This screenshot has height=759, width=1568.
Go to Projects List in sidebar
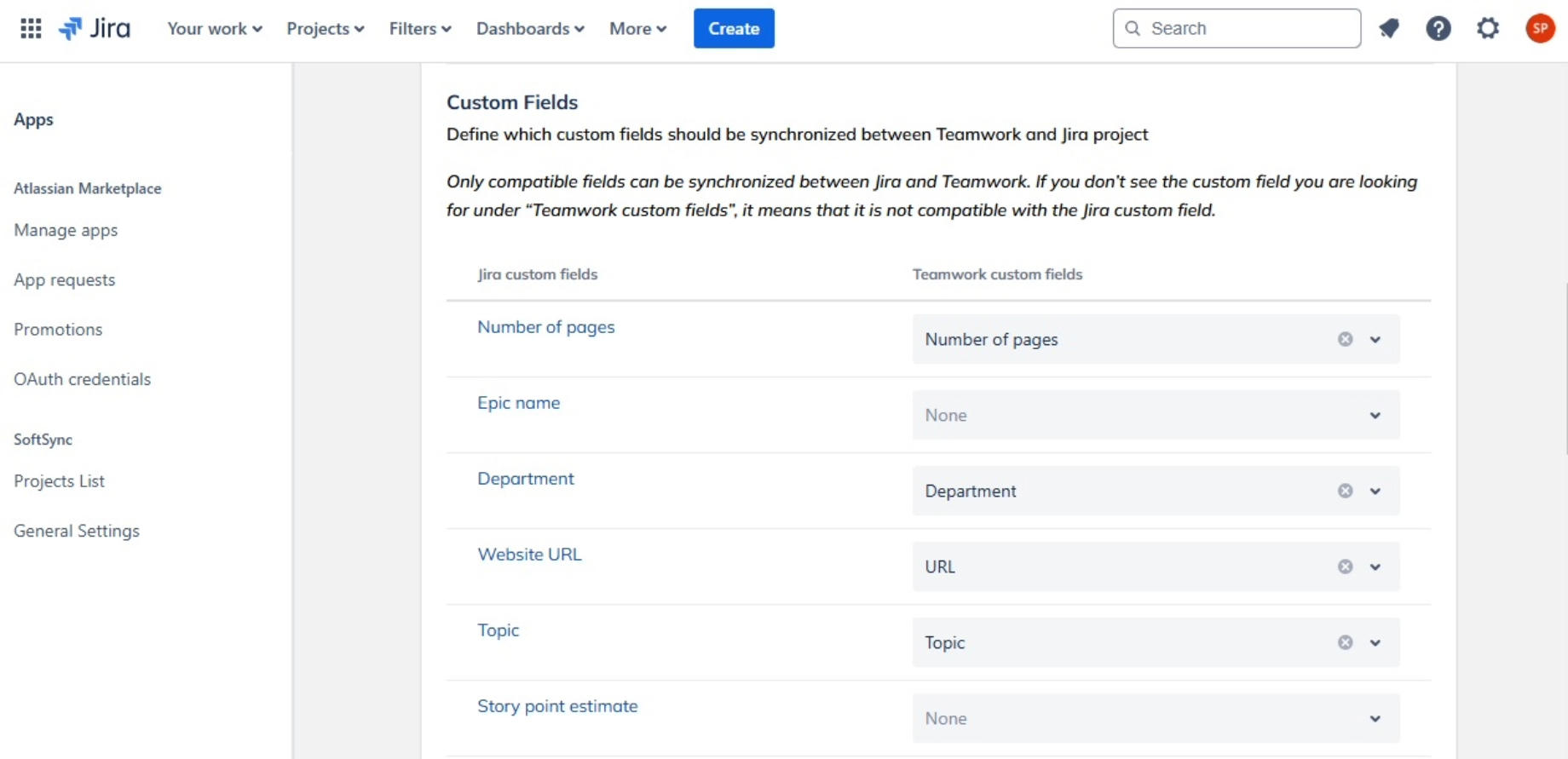coord(59,480)
